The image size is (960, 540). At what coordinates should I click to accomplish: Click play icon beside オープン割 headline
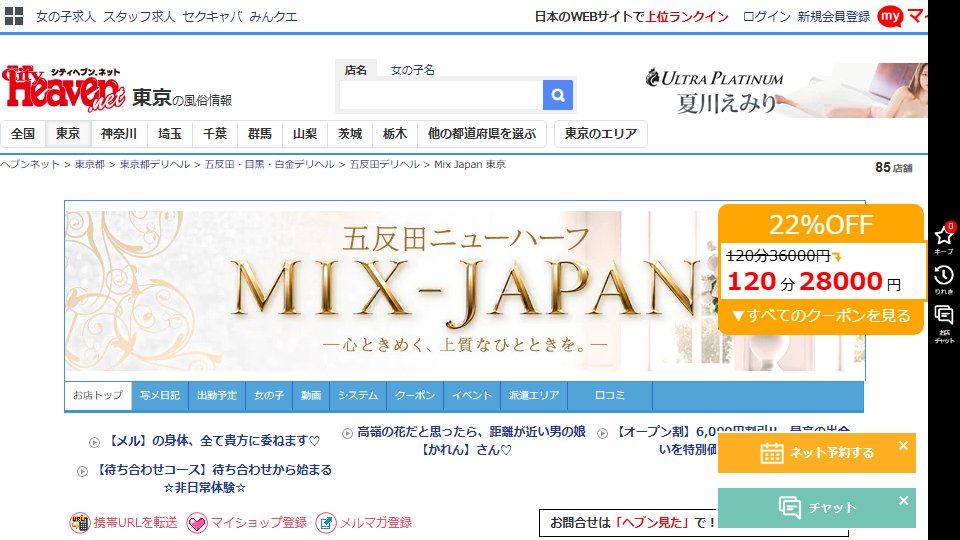[602, 433]
